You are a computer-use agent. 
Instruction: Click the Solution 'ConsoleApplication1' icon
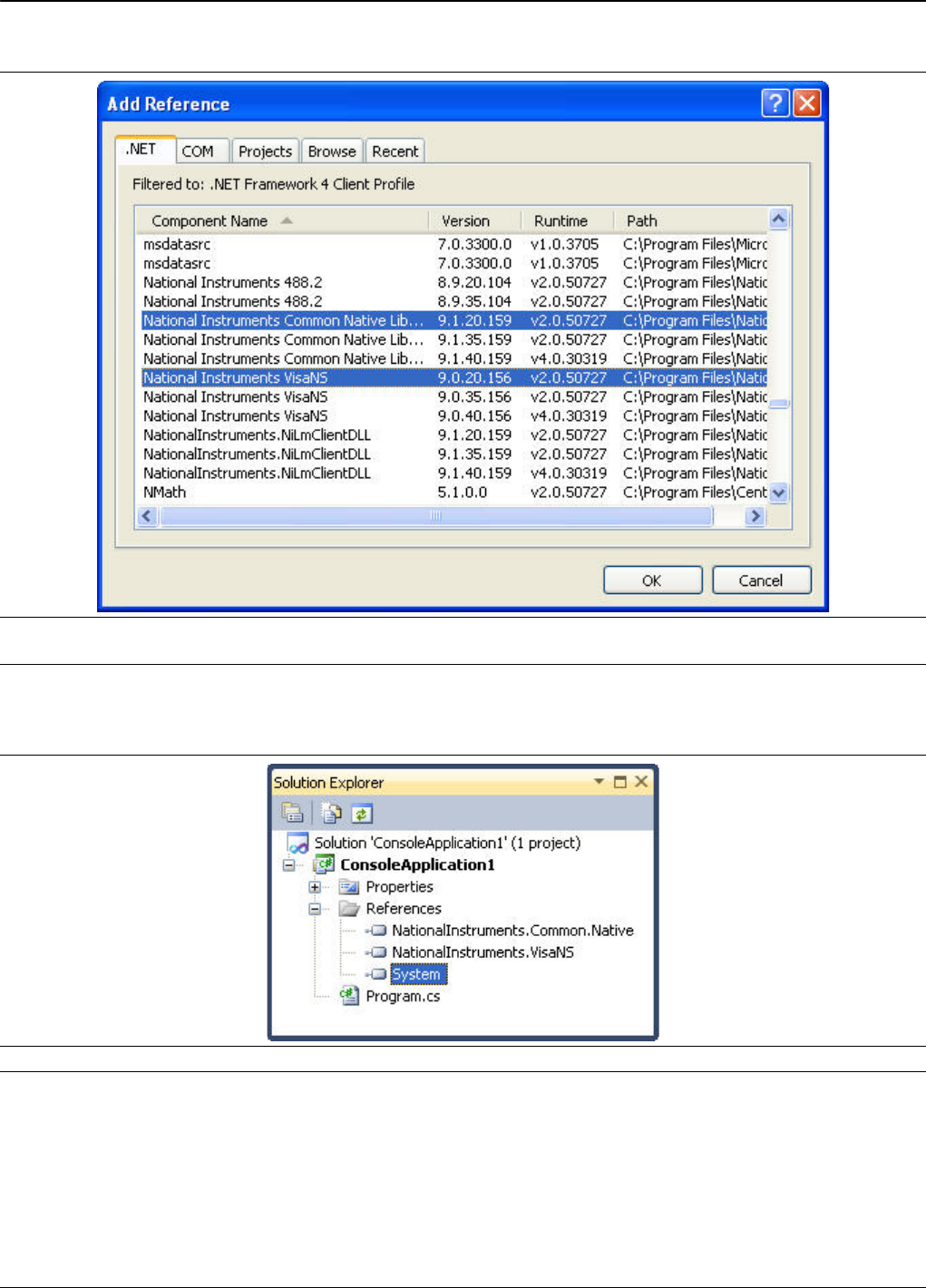(x=297, y=844)
